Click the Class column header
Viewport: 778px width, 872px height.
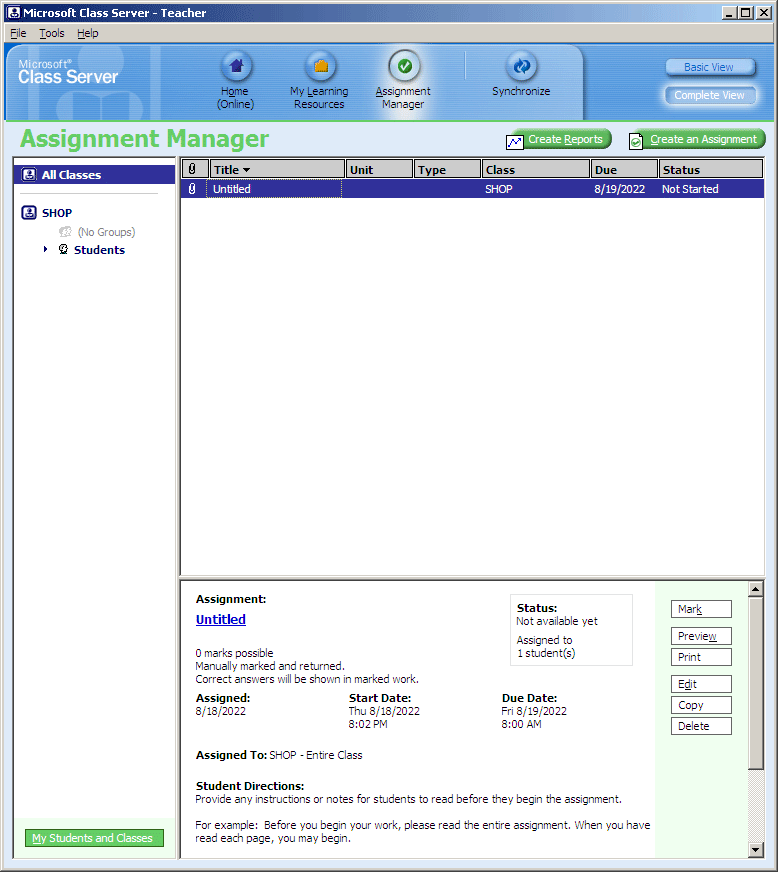click(x=536, y=169)
